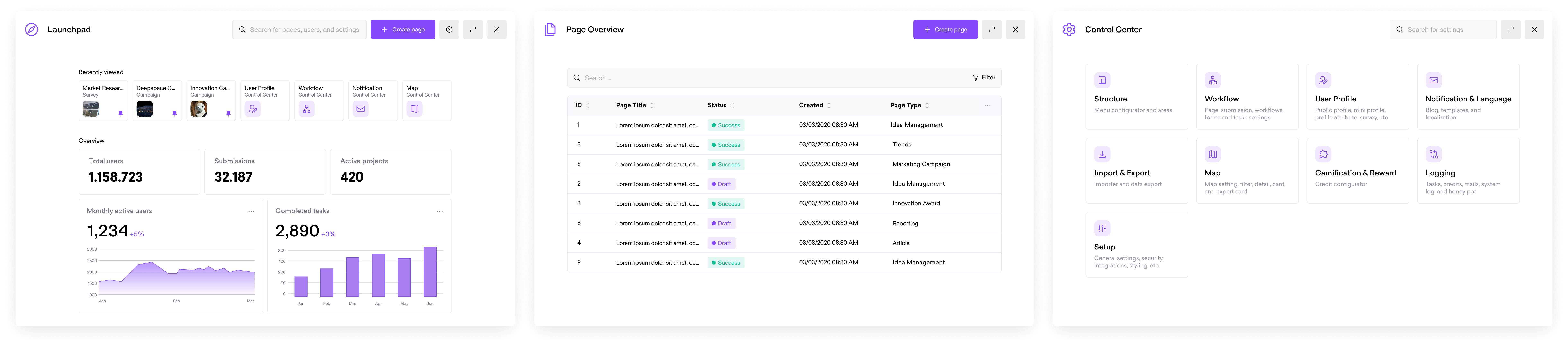Click the Notification recently viewed mail icon
This screenshot has height=346, width=1568.
(360, 109)
